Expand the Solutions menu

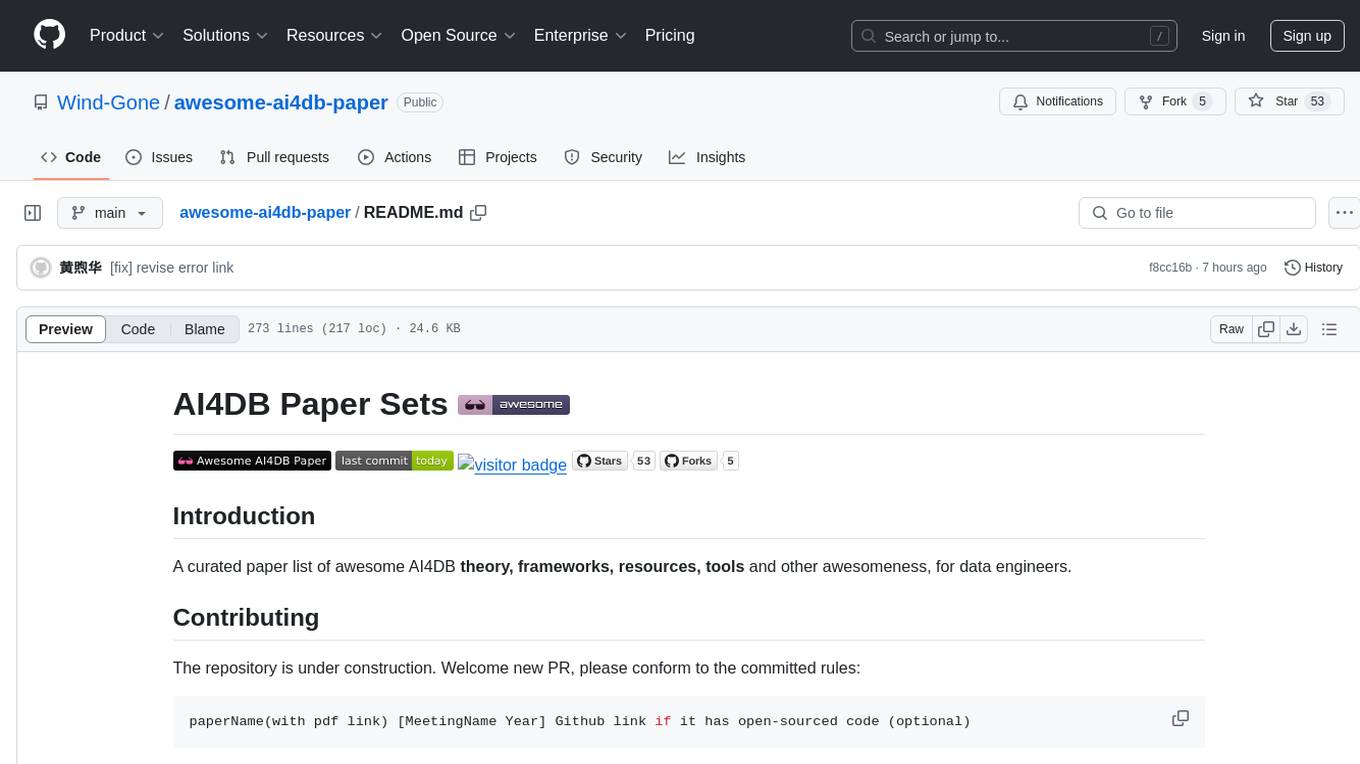(225, 35)
